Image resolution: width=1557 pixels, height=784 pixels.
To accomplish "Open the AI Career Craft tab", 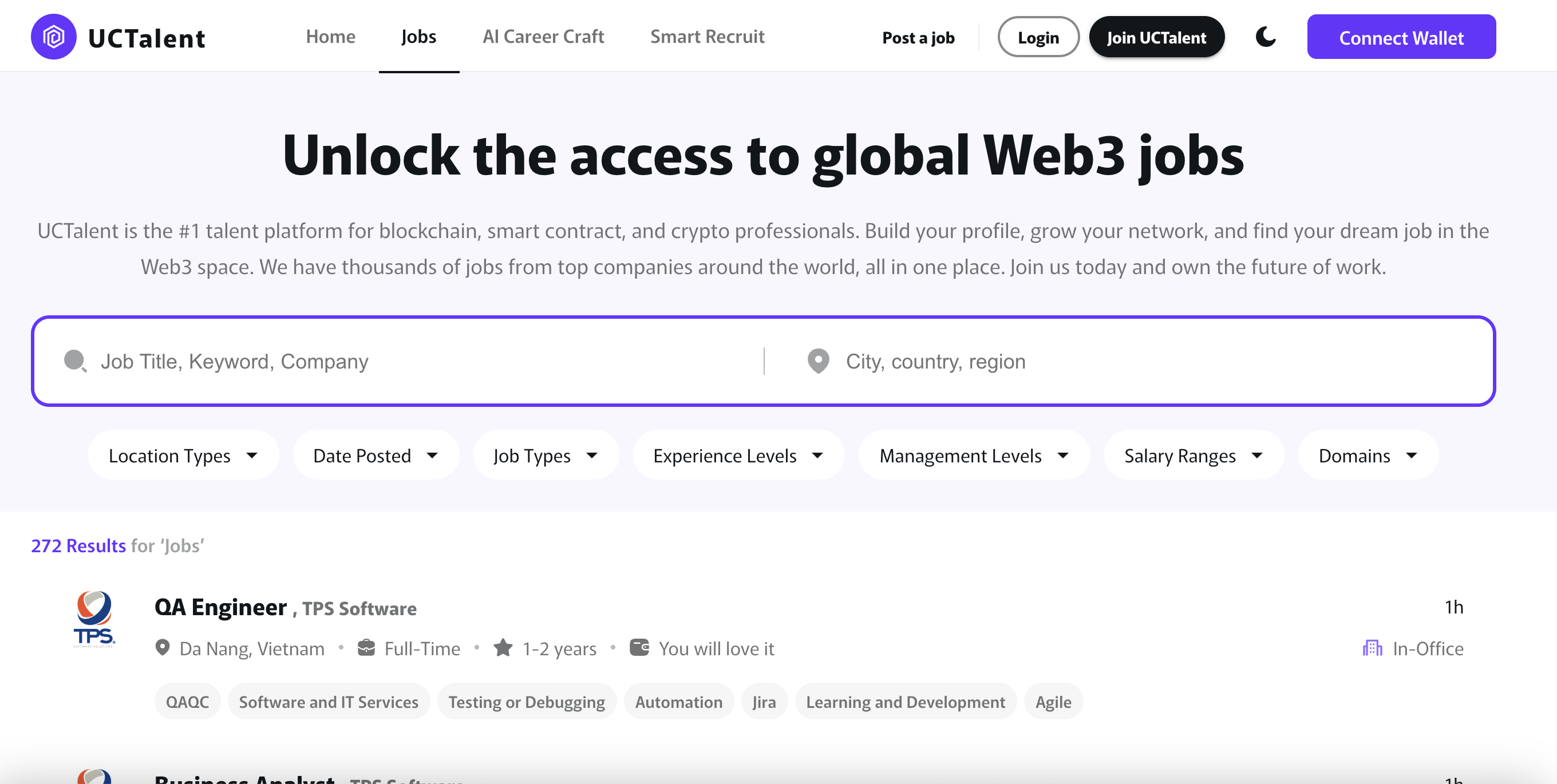I will pos(543,37).
